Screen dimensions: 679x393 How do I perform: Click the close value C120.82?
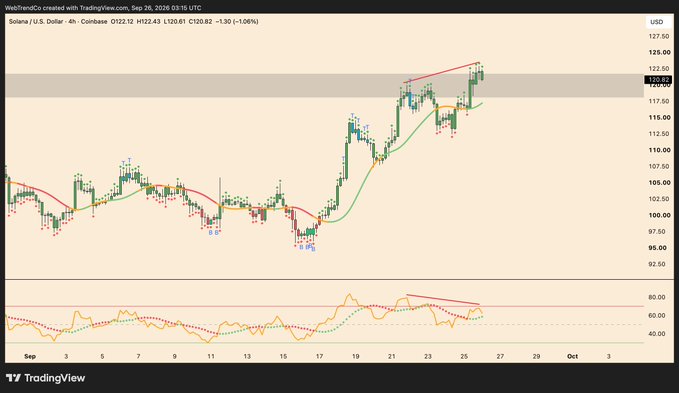200,21
